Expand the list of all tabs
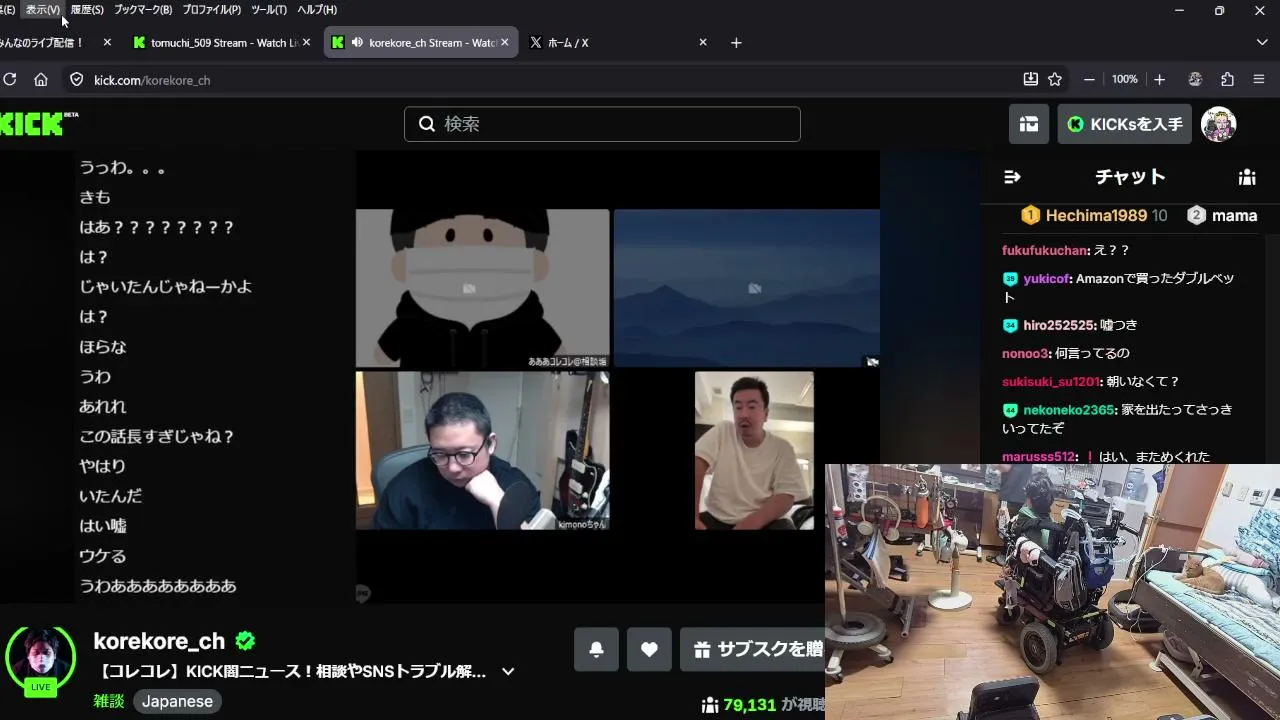This screenshot has height=720, width=1280. pyautogui.click(x=1262, y=43)
